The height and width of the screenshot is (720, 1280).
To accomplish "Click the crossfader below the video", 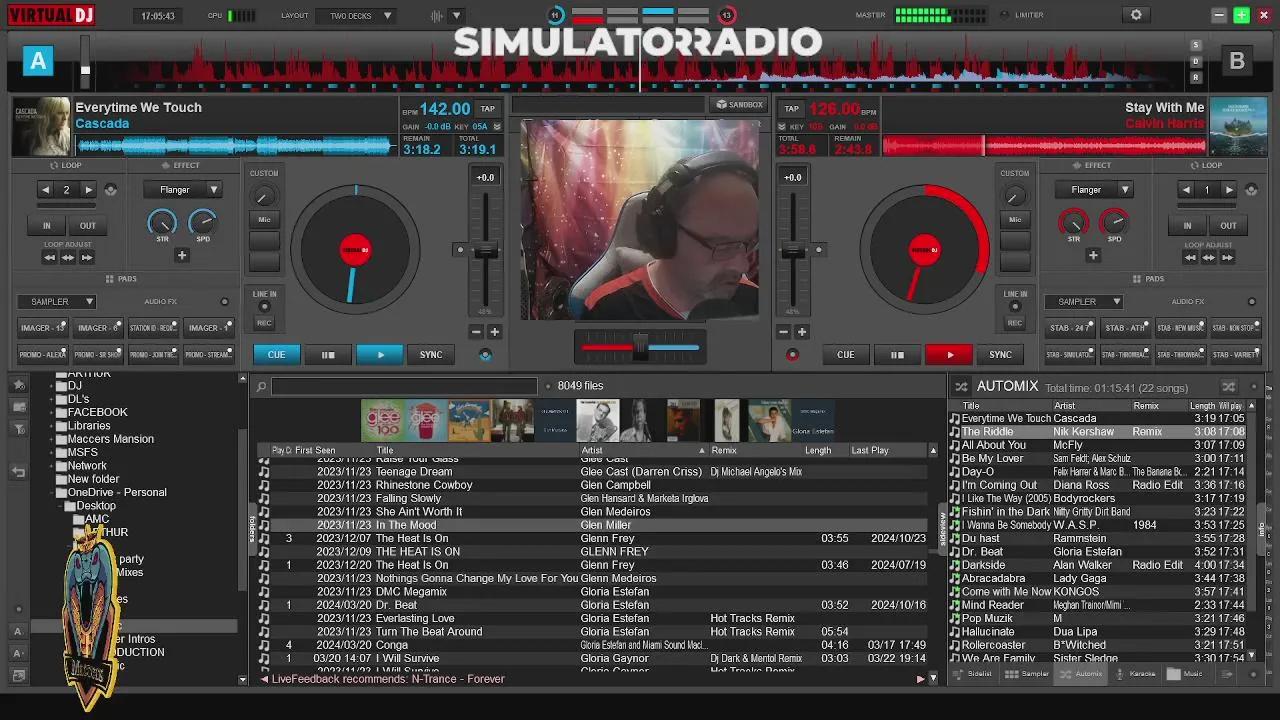I will 640,346.
